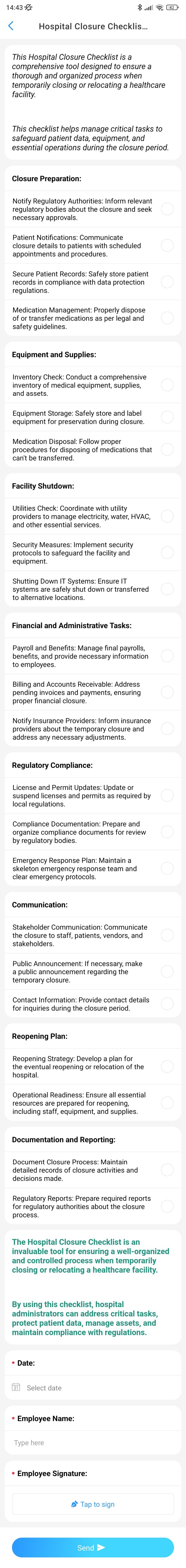Mark Public Announcement item done
The width and height of the screenshot is (186, 1568).
(167, 971)
